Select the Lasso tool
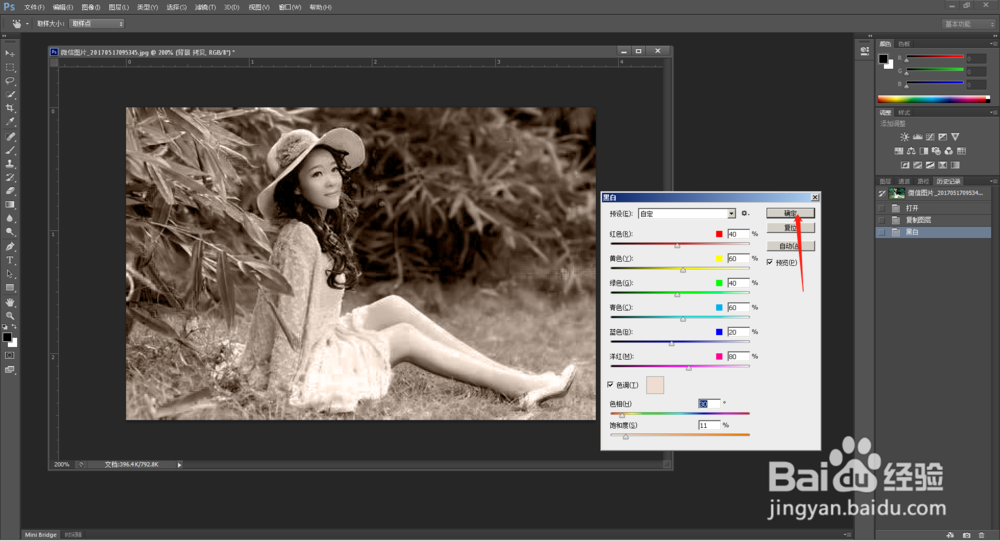 click(10, 80)
